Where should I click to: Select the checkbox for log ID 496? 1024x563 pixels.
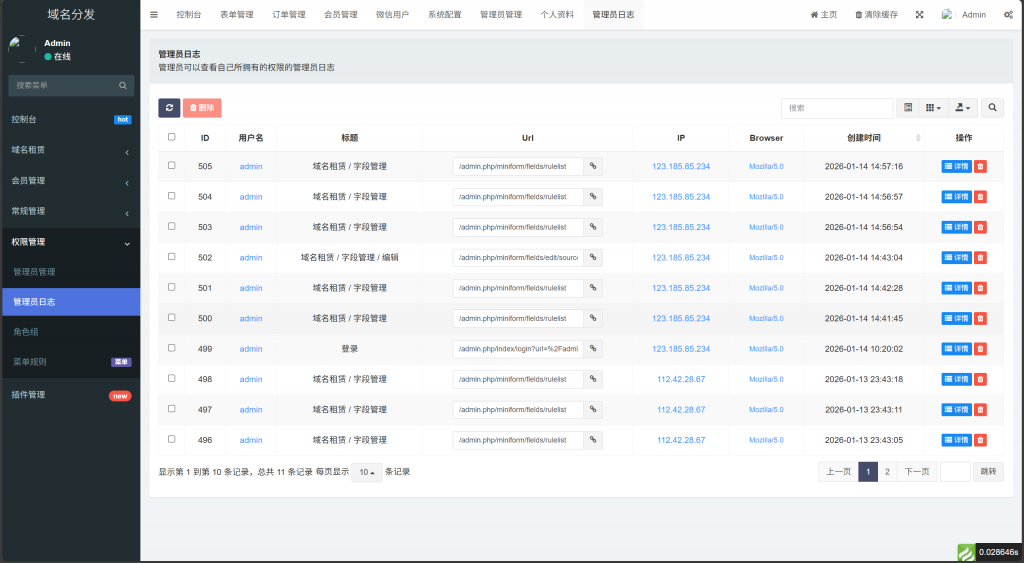pos(172,439)
